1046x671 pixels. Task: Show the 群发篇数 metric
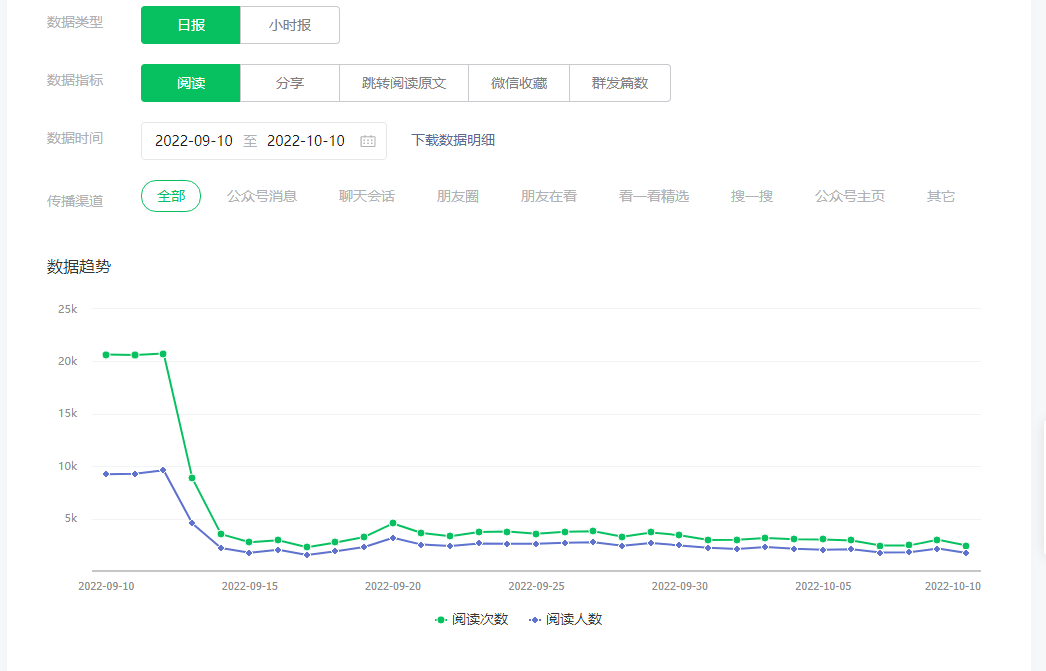click(620, 83)
